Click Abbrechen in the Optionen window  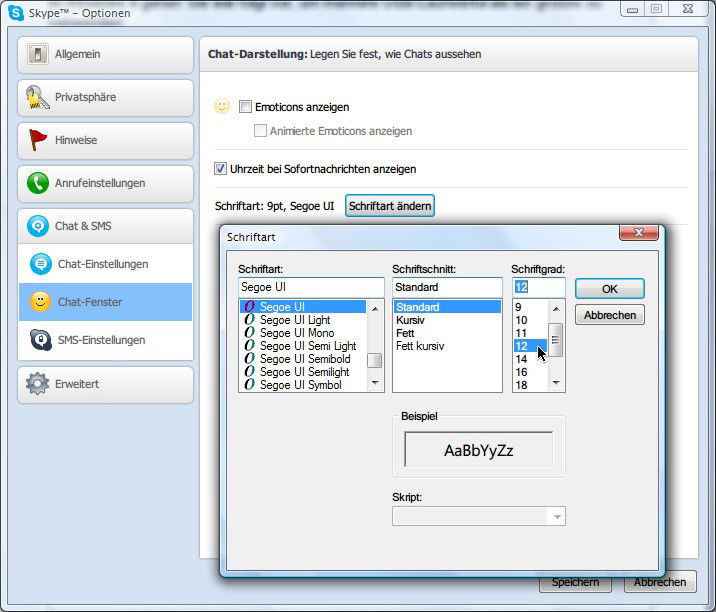660,582
